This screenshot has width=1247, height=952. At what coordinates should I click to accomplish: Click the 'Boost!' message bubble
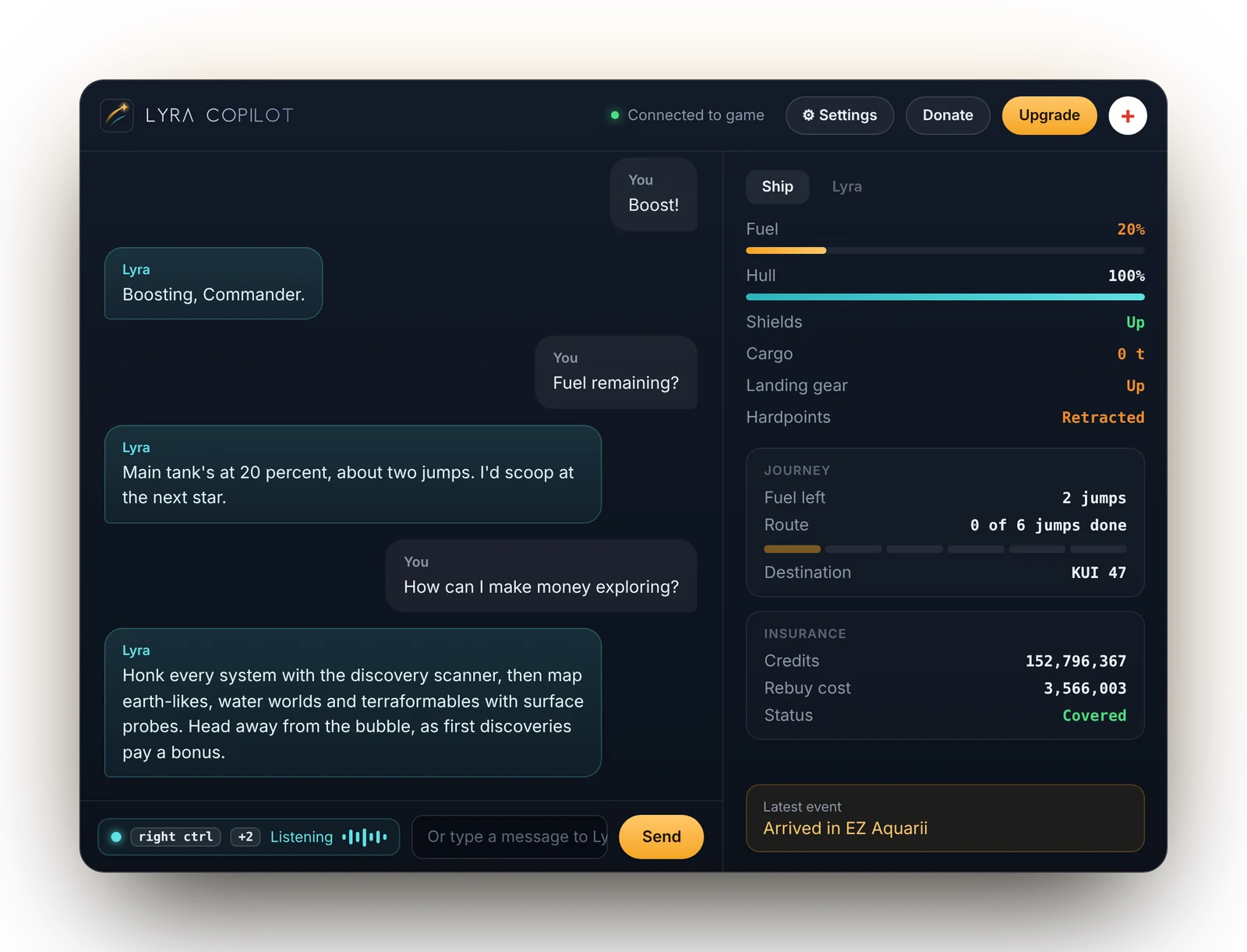pyautogui.click(x=653, y=194)
